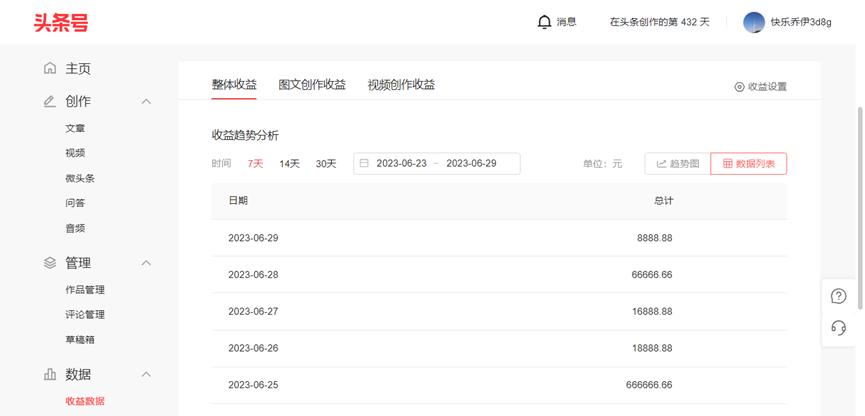Switch to the 图文创作收益 tab
The image size is (865, 416).
pos(312,84)
